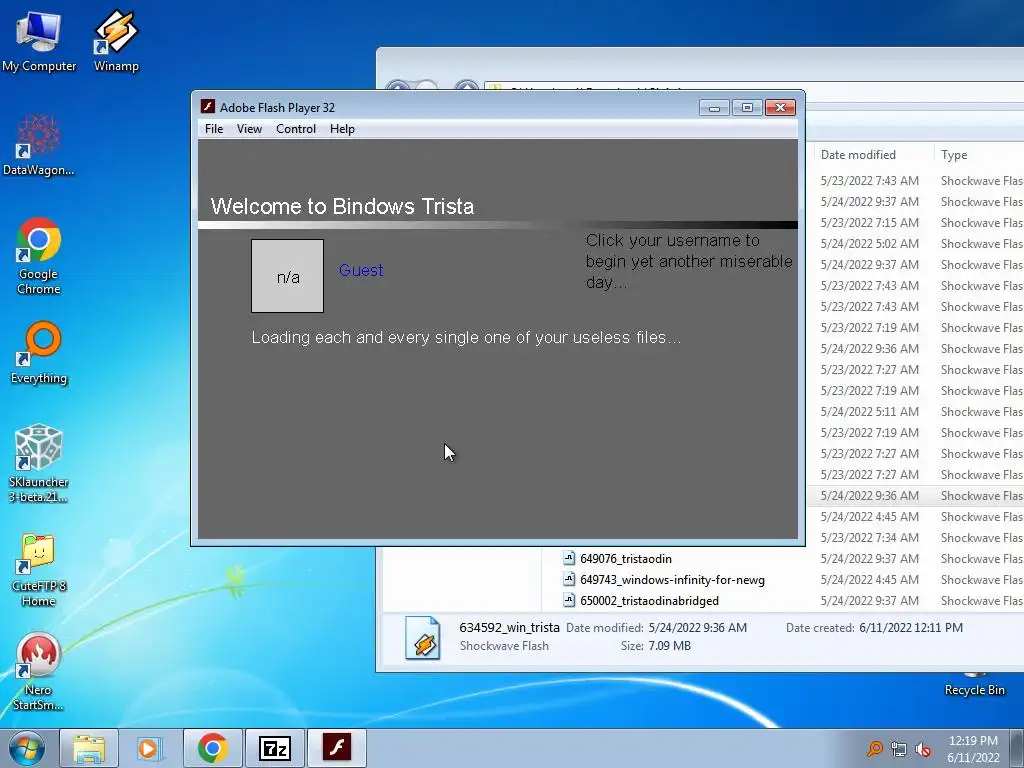Viewport: 1024px width, 768px height.
Task: Click the large Shockwave Flash details-pane icon
Action: coord(423,637)
